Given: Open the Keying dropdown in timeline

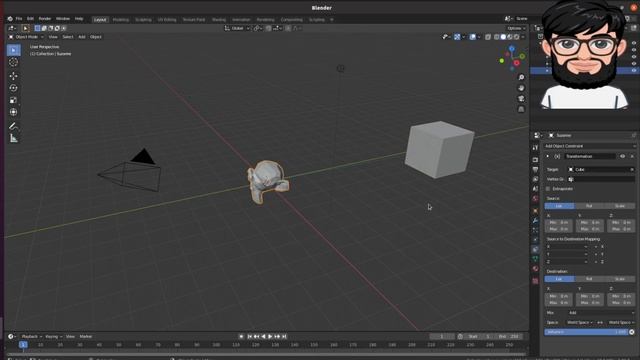Looking at the screenshot, I should pyautogui.click(x=53, y=336).
